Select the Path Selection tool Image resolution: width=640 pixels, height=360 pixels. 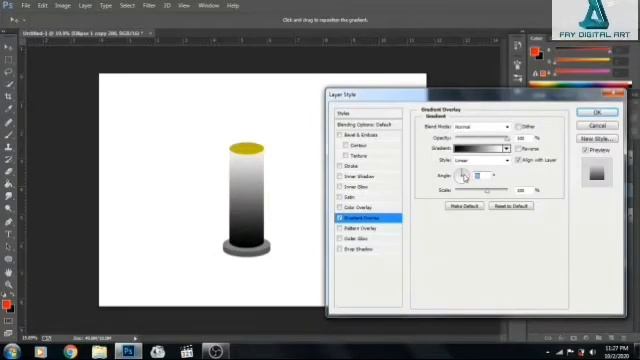(8, 247)
